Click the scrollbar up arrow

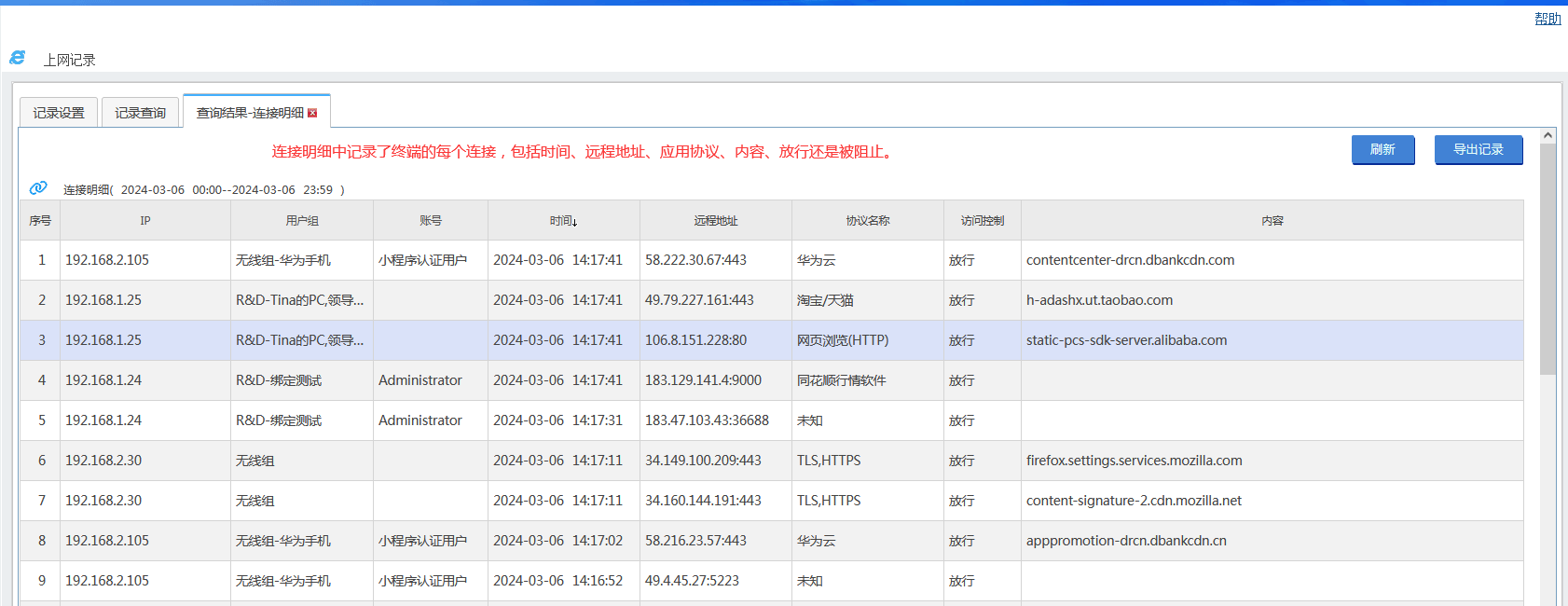coord(1547,136)
